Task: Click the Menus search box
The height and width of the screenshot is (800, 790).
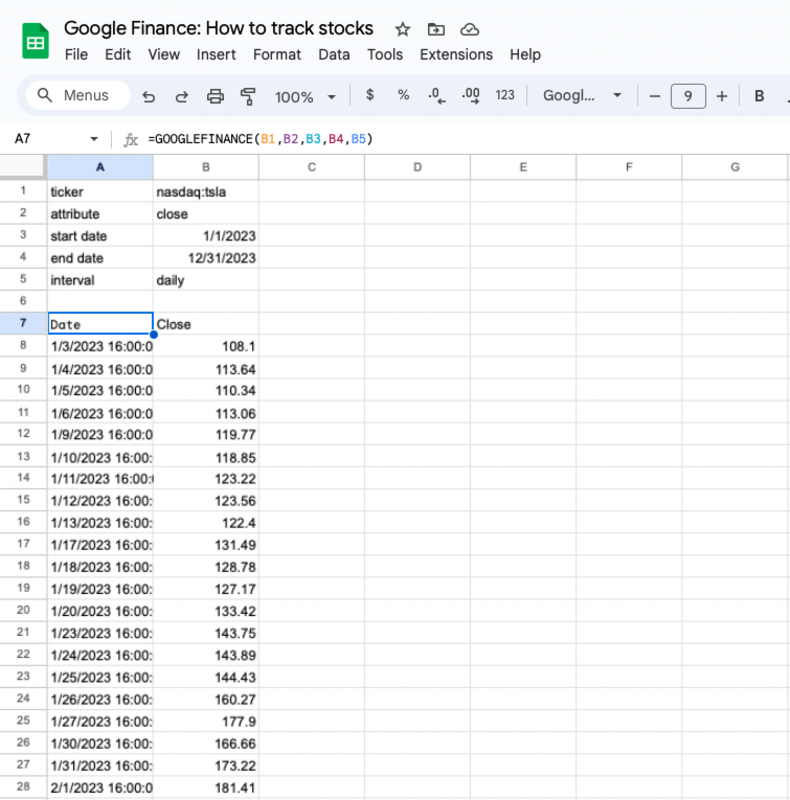Action: click(x=78, y=95)
